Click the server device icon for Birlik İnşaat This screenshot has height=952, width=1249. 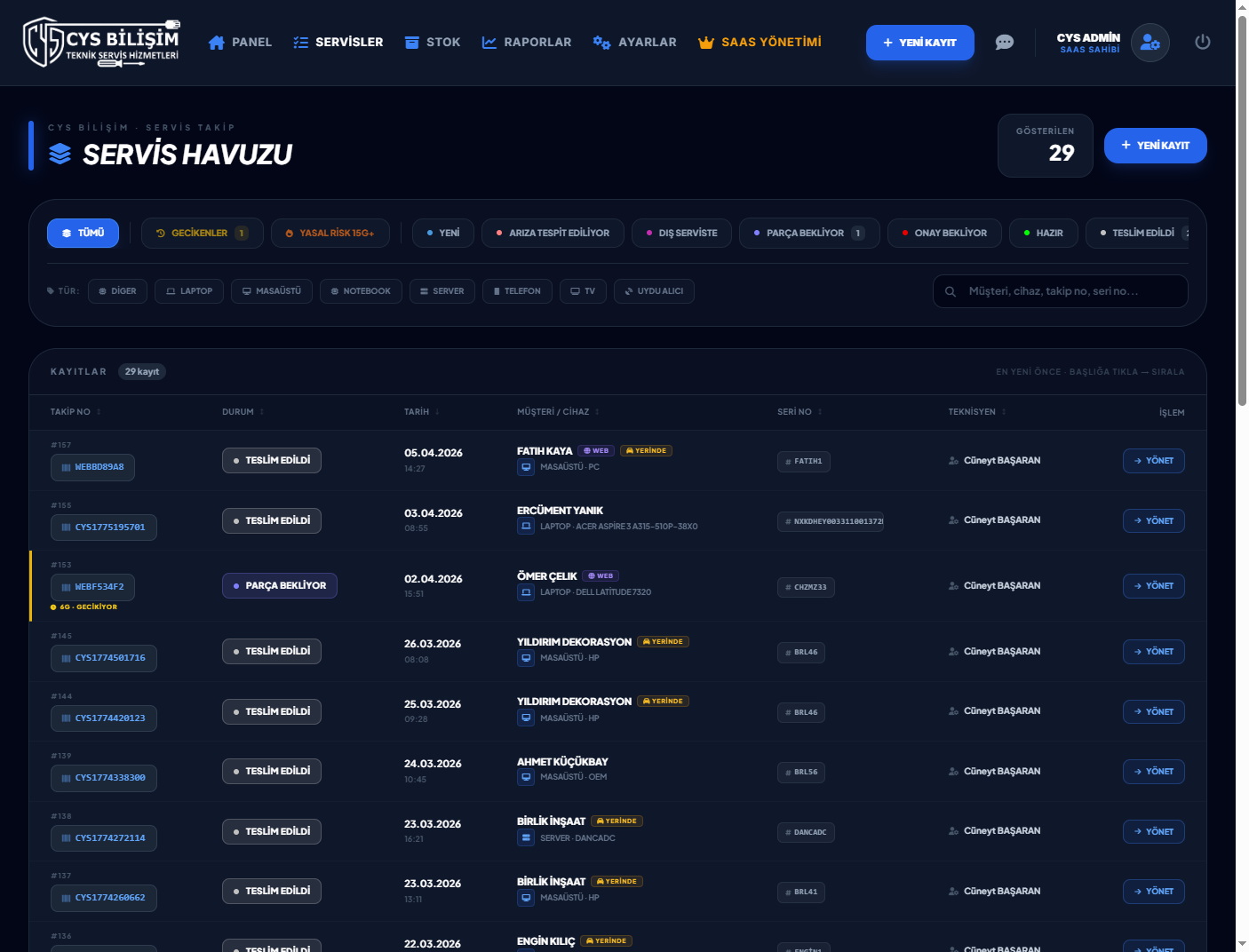point(526,838)
